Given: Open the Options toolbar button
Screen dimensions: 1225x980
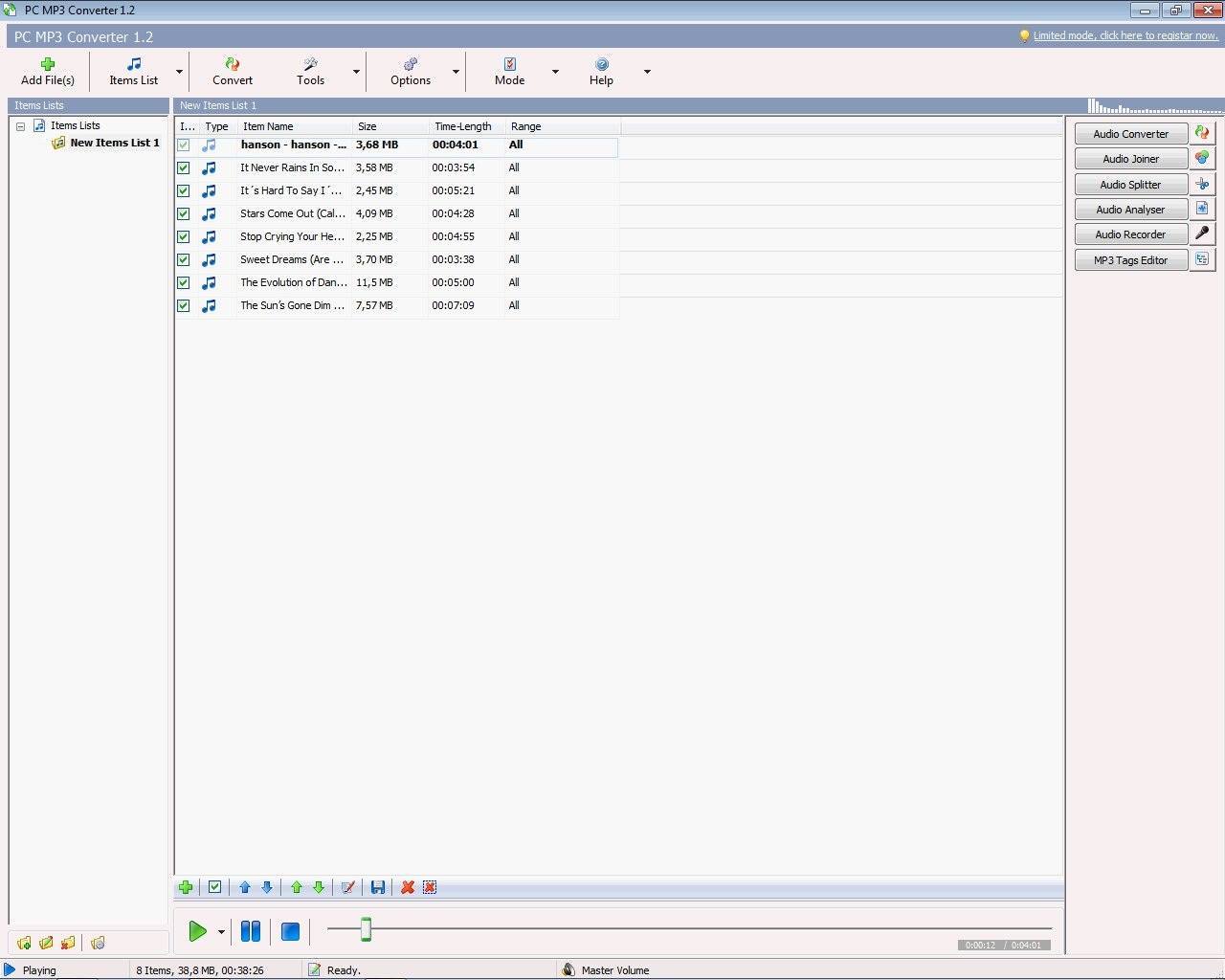Looking at the screenshot, I should [411, 72].
